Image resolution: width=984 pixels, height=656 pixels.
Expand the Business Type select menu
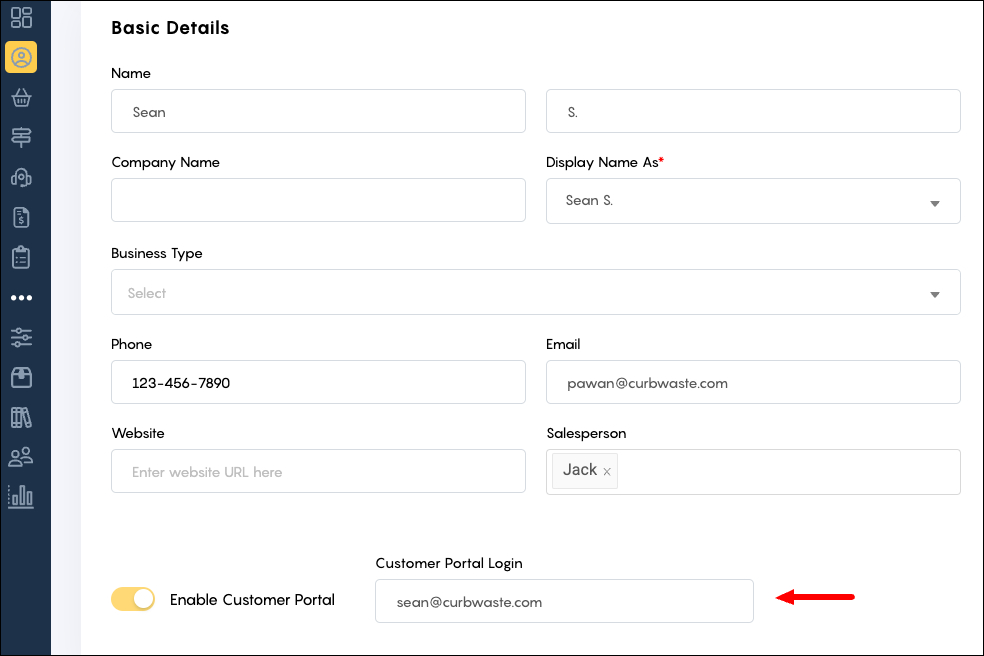point(934,292)
